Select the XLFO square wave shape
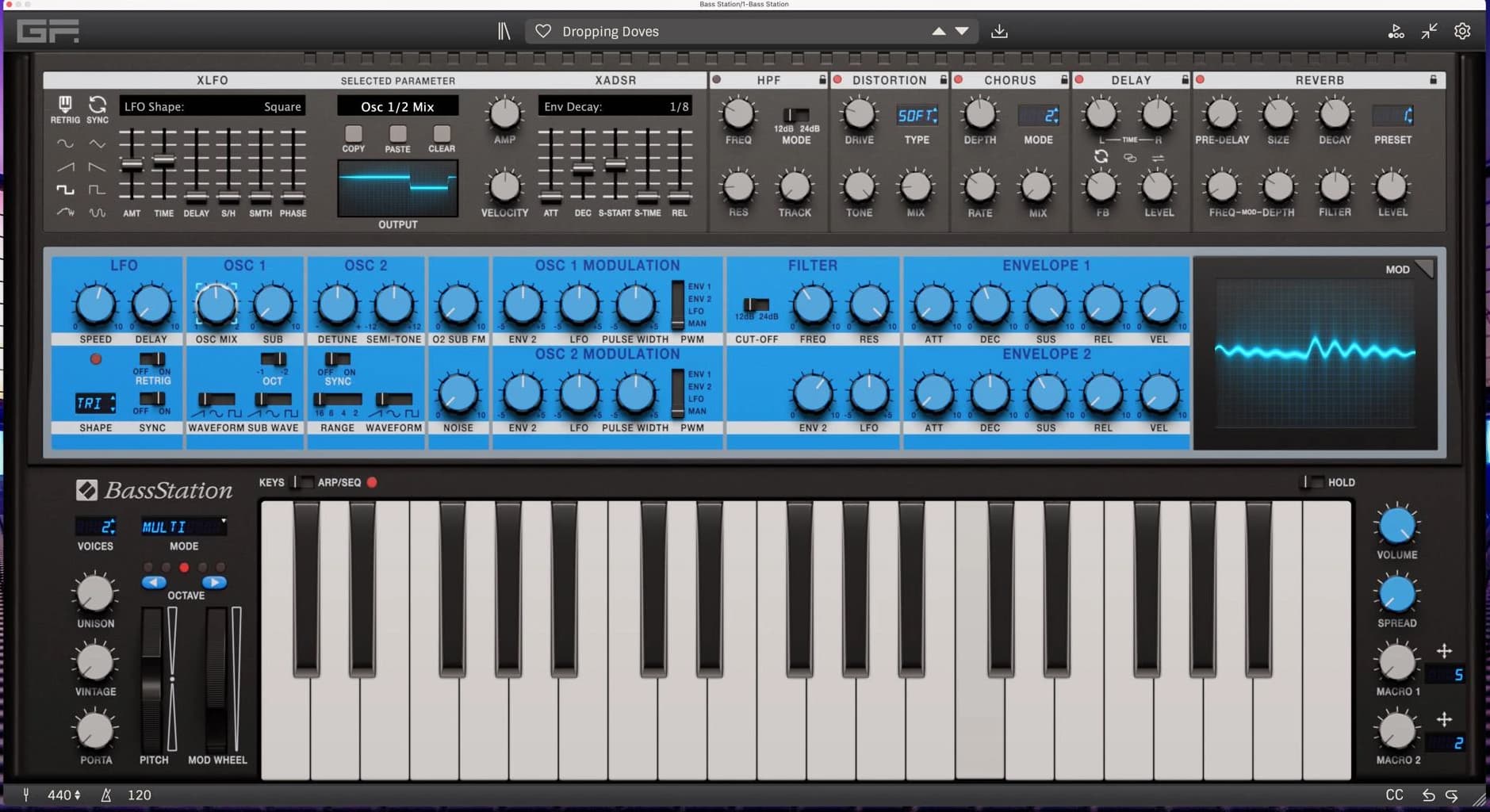 [65, 190]
